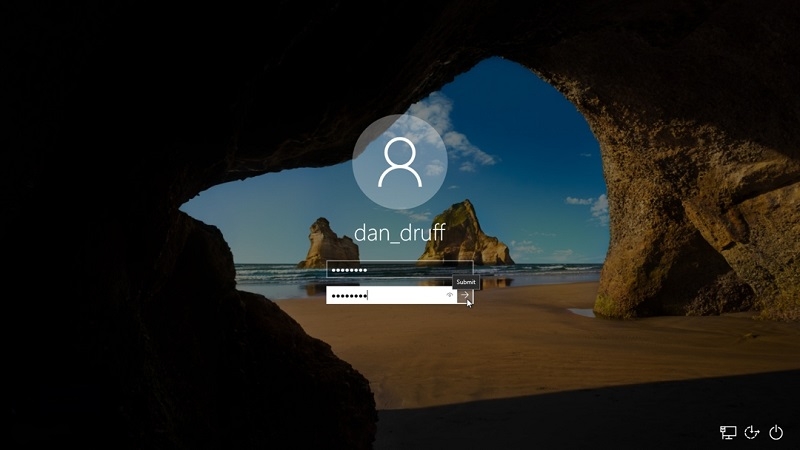The image size is (800, 450).
Task: Click the left sea stack rock
Action: tap(329, 244)
